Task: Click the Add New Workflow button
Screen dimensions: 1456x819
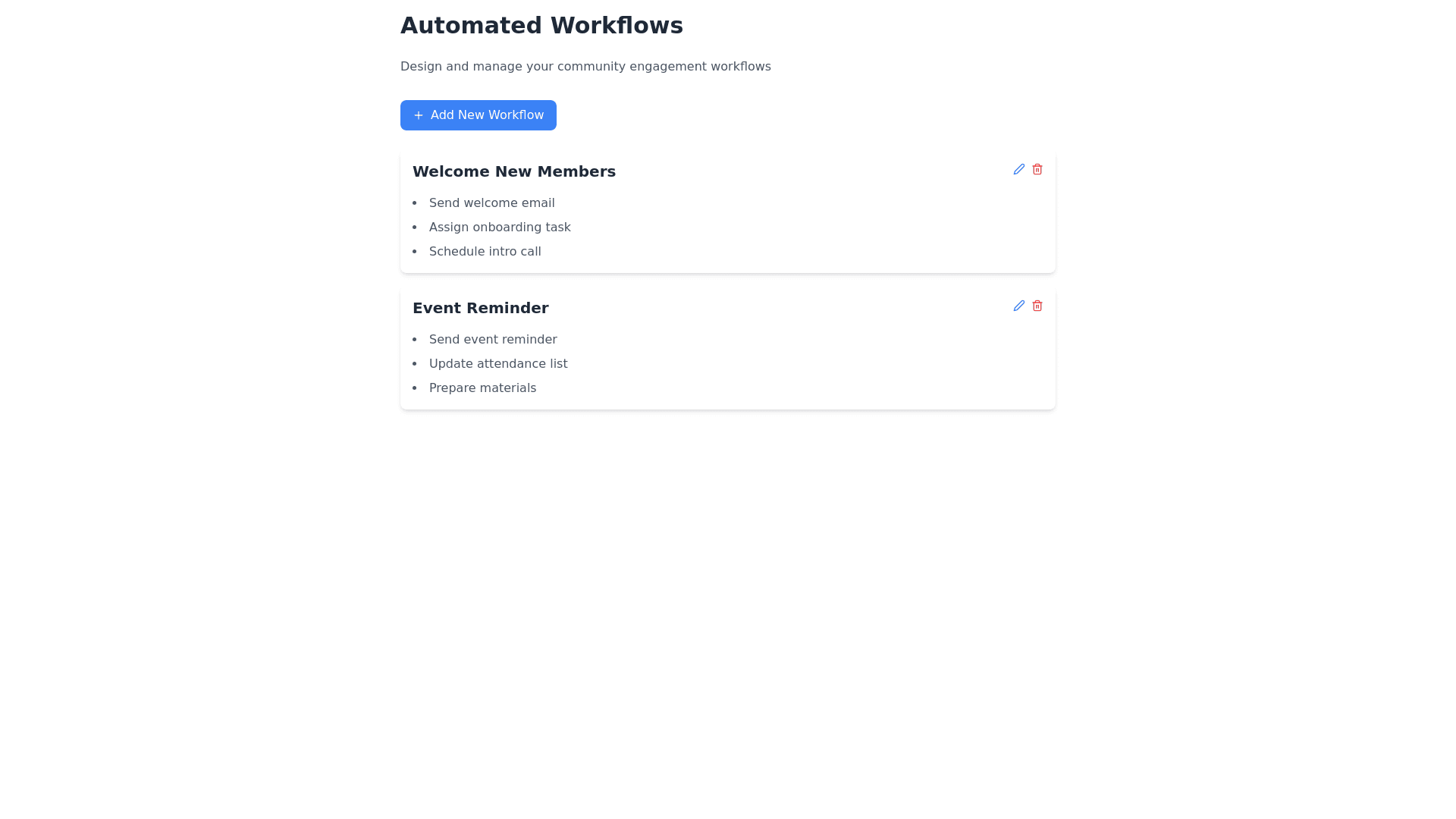Action: pos(478,115)
